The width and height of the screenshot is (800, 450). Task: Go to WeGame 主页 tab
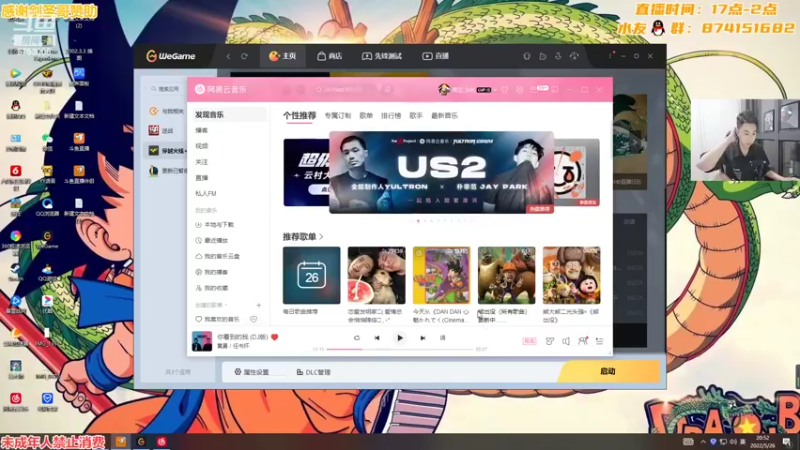click(x=283, y=56)
